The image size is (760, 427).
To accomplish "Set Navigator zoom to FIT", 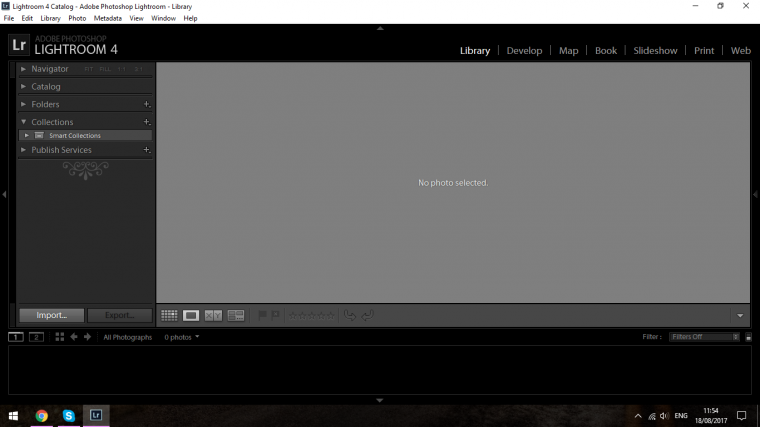I will coord(88,69).
